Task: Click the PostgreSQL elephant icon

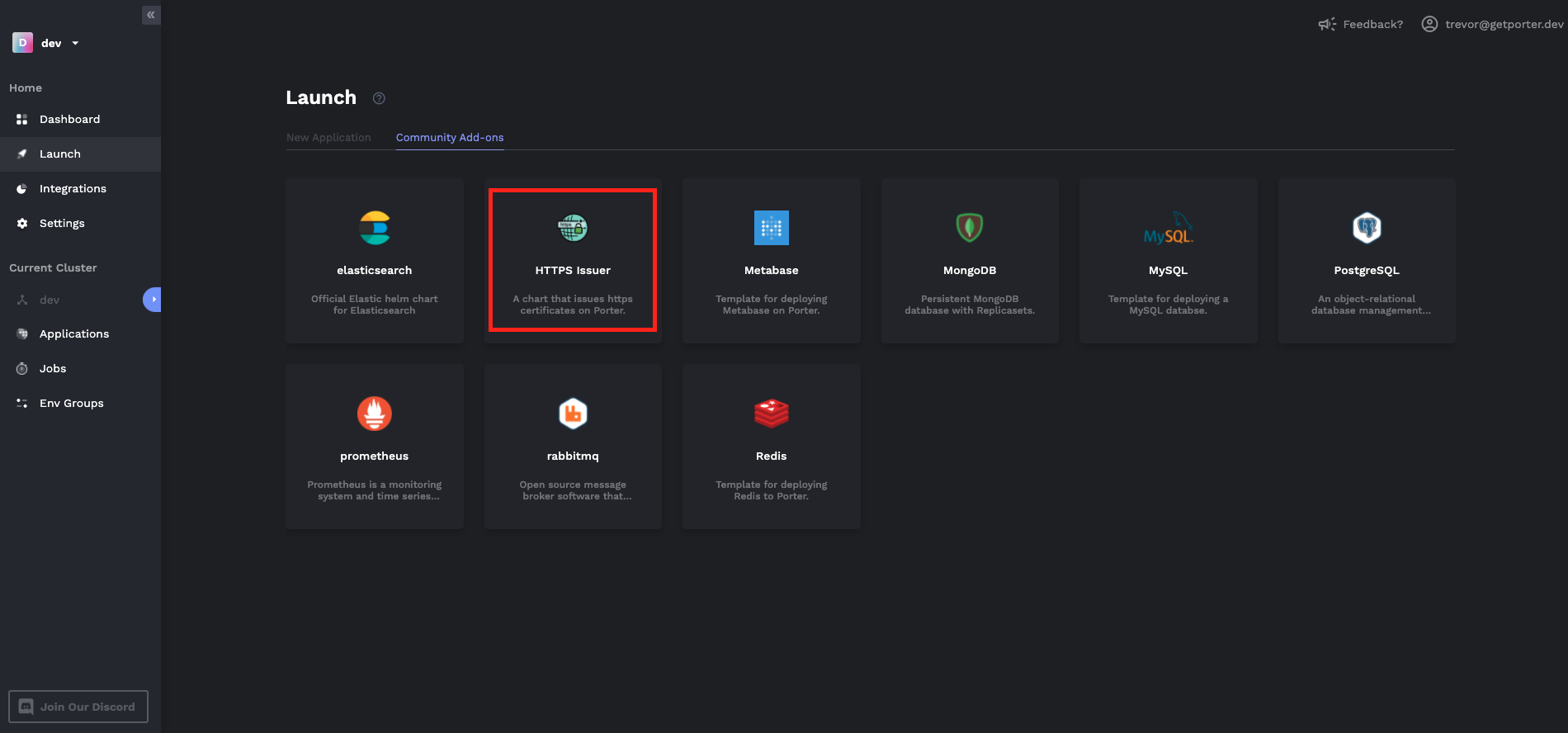Action: pyautogui.click(x=1367, y=228)
